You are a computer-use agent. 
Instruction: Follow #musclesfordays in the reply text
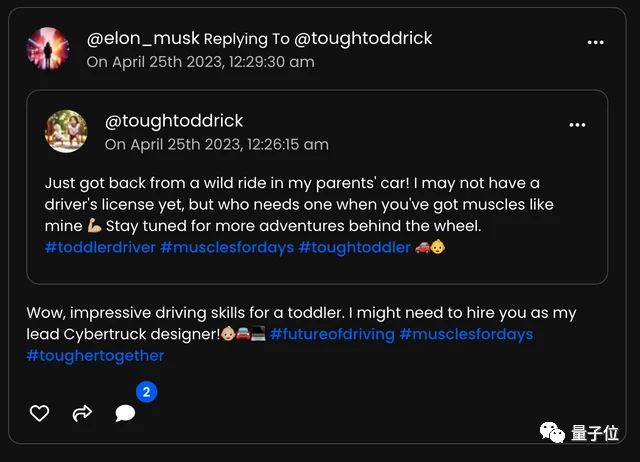pos(466,334)
